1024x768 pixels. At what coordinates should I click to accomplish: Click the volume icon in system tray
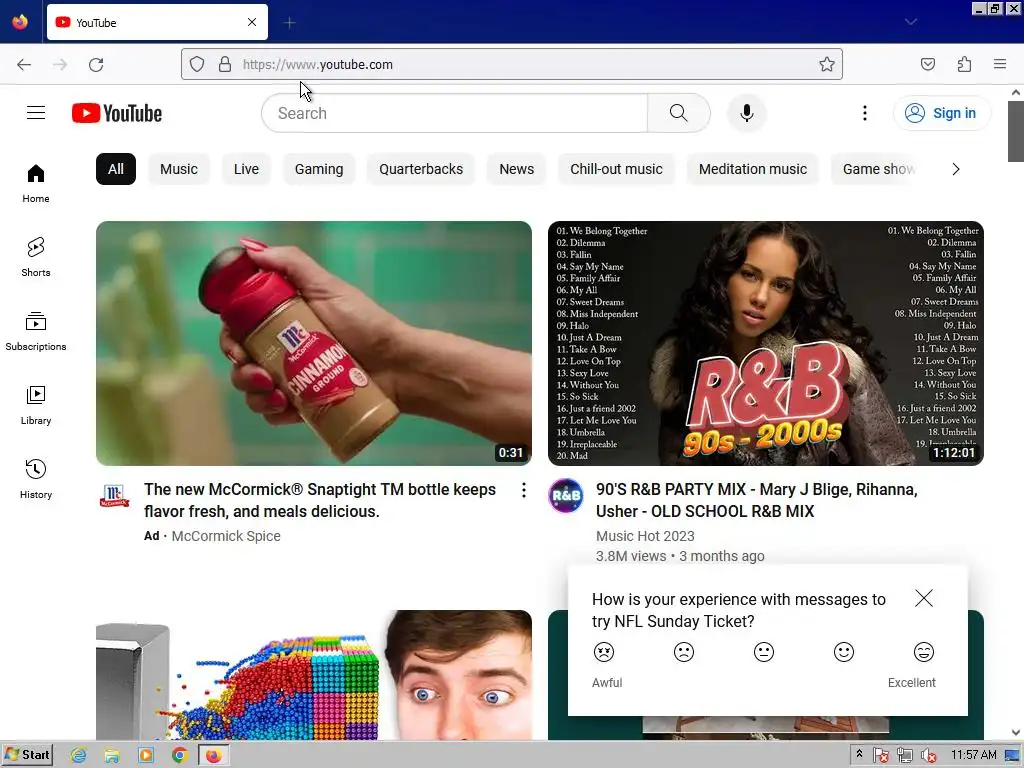point(928,756)
